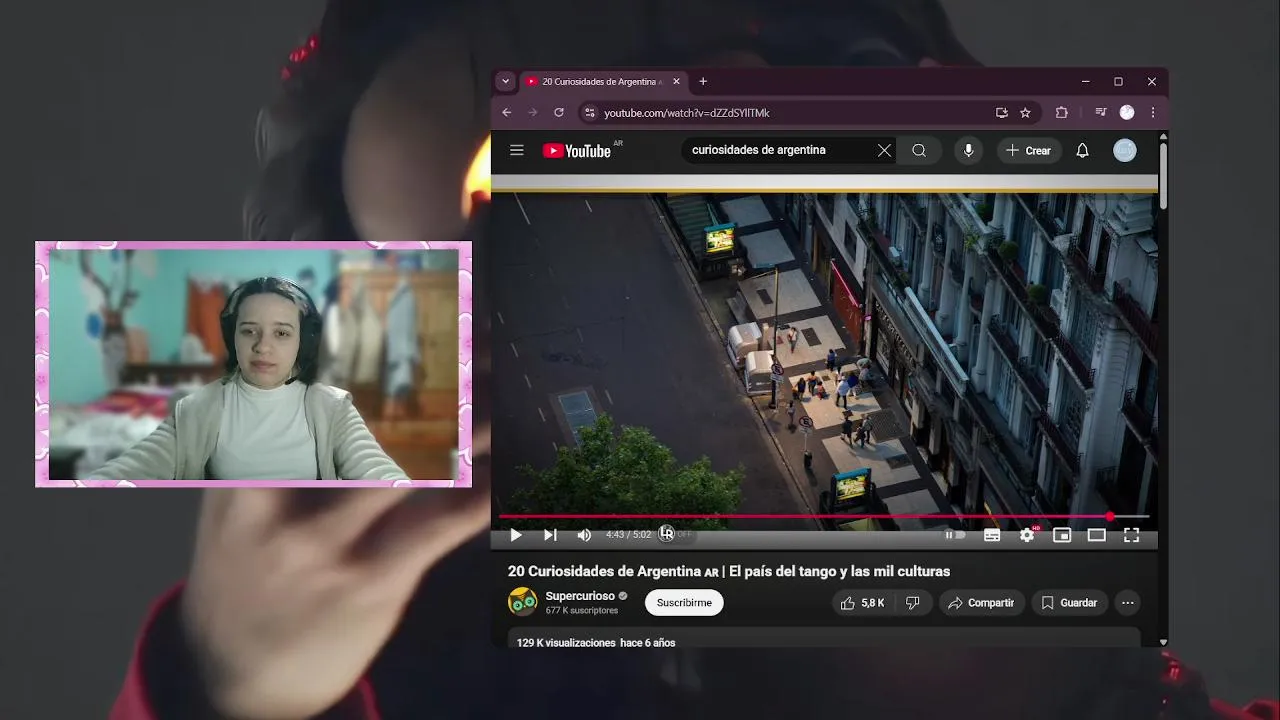Bookmark this page with the star
Viewport: 1280px width, 720px height.
[x=1025, y=113]
